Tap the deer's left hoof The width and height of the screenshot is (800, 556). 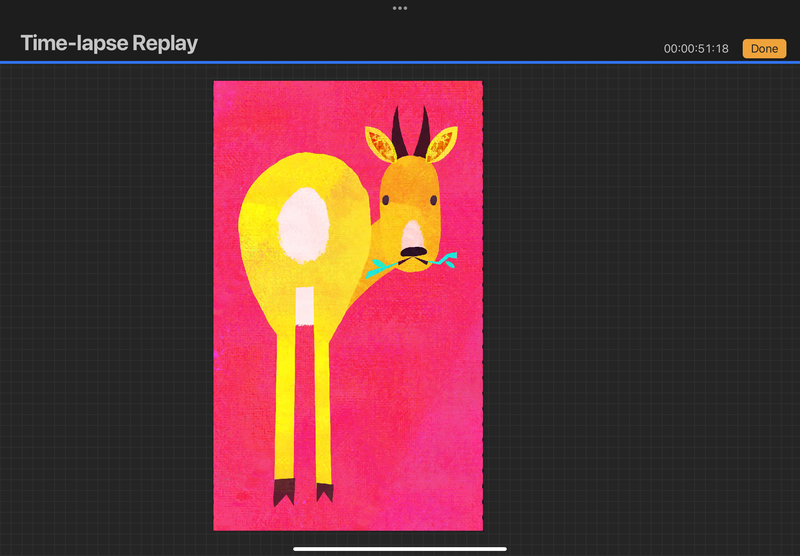[284, 492]
